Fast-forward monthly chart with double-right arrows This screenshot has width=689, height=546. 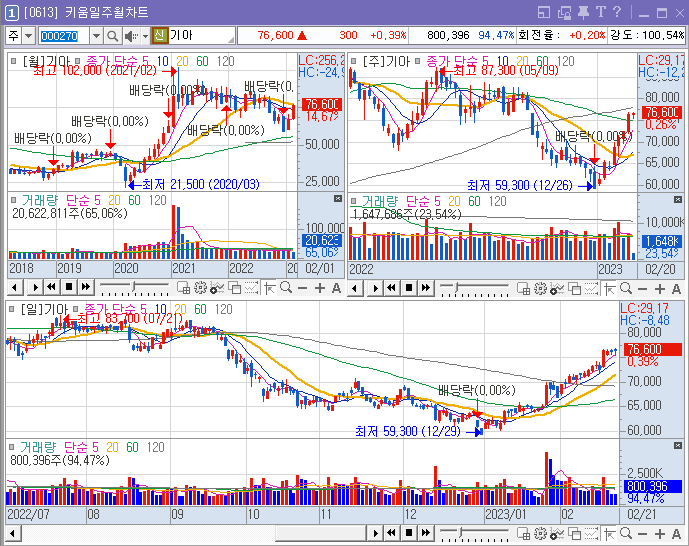tap(86, 288)
